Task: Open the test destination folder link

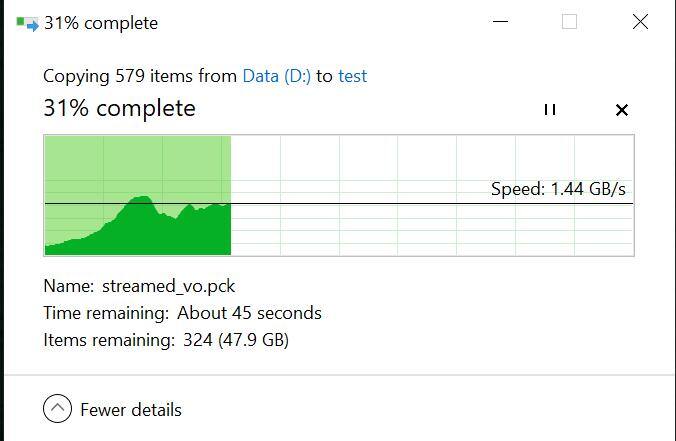Action: tap(352, 76)
